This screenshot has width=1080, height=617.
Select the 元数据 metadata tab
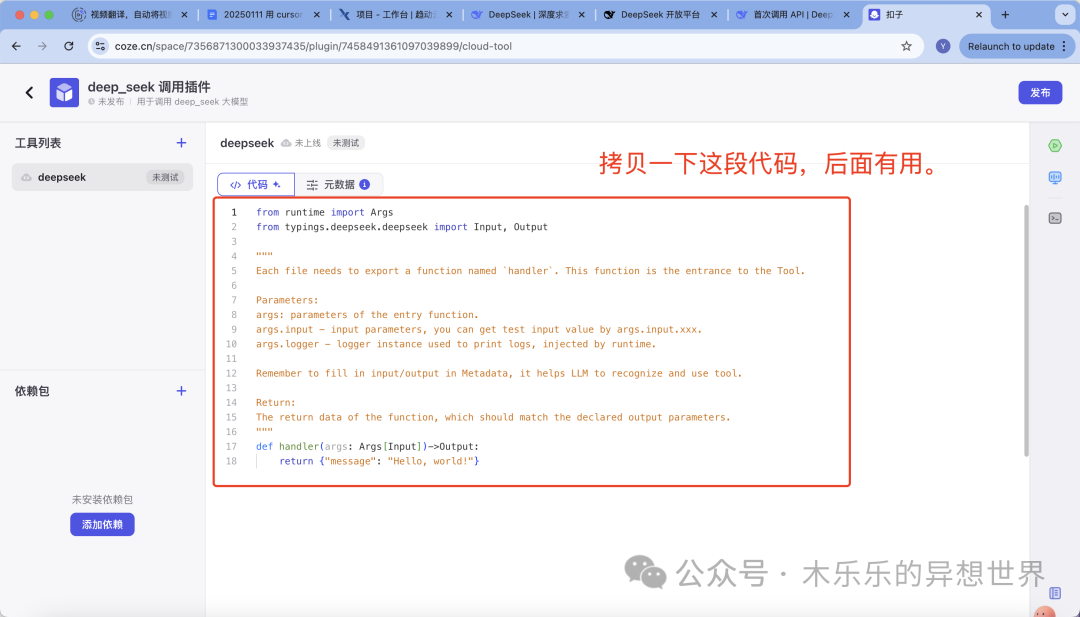(x=338, y=184)
